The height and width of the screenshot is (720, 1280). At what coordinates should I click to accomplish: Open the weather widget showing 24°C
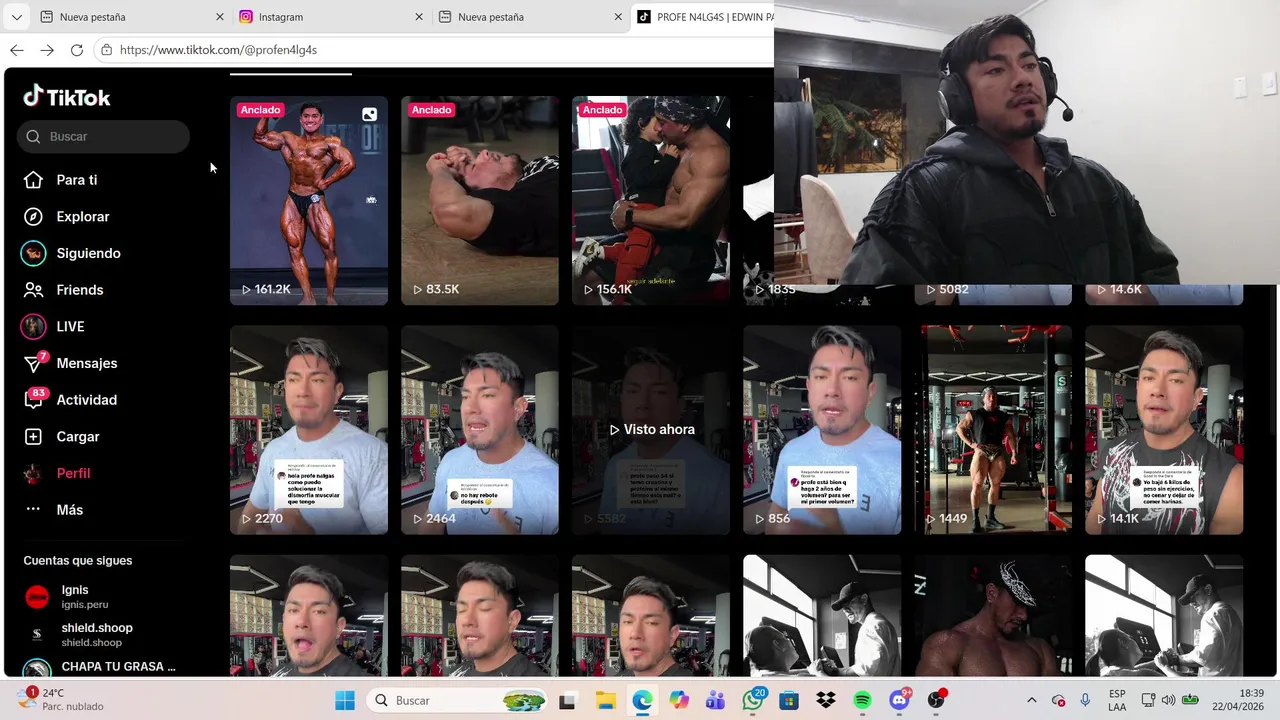click(60, 700)
